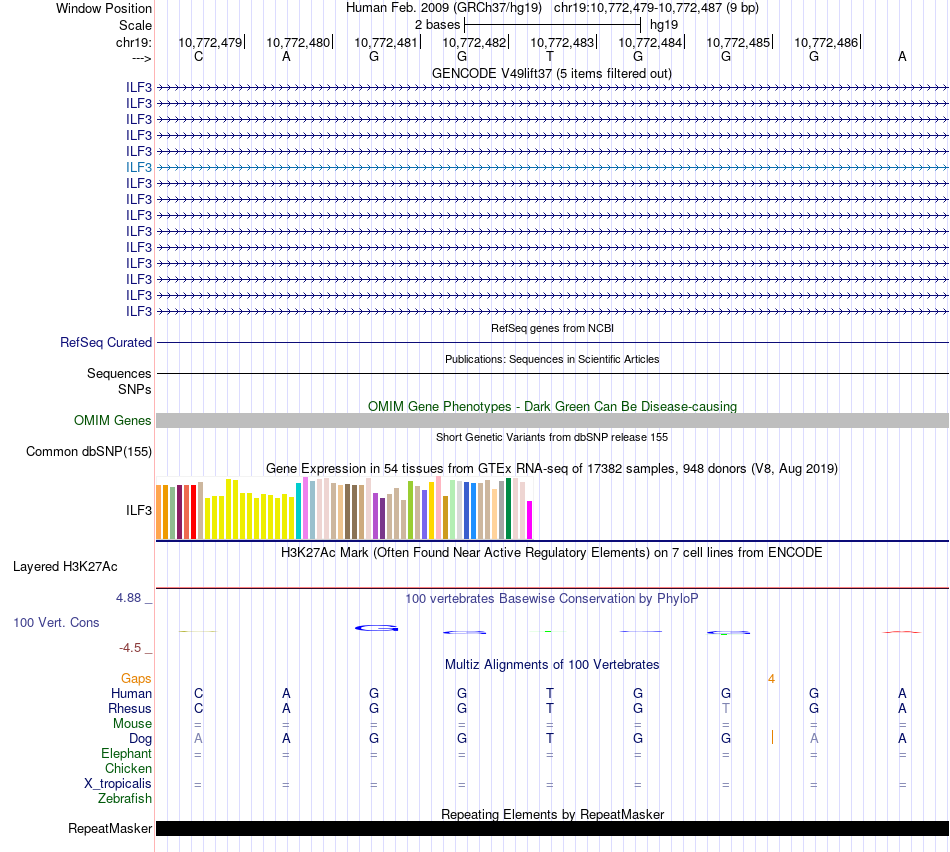Select the RepeatMasker label on the left
The height and width of the screenshot is (852, 950).
110,828
